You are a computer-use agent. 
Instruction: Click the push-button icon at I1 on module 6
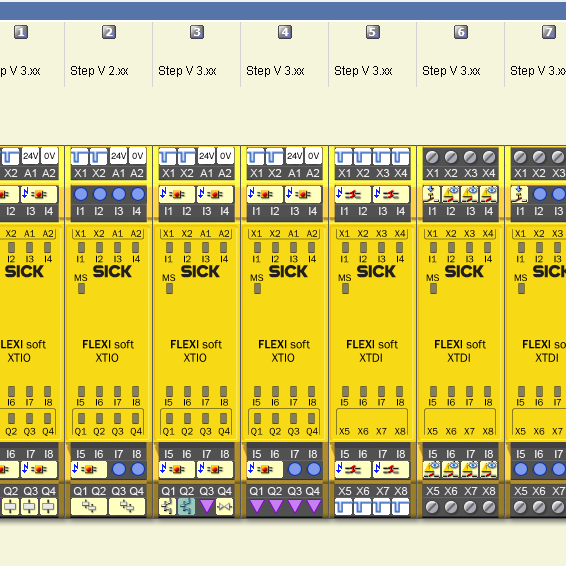pyautogui.click(x=432, y=195)
